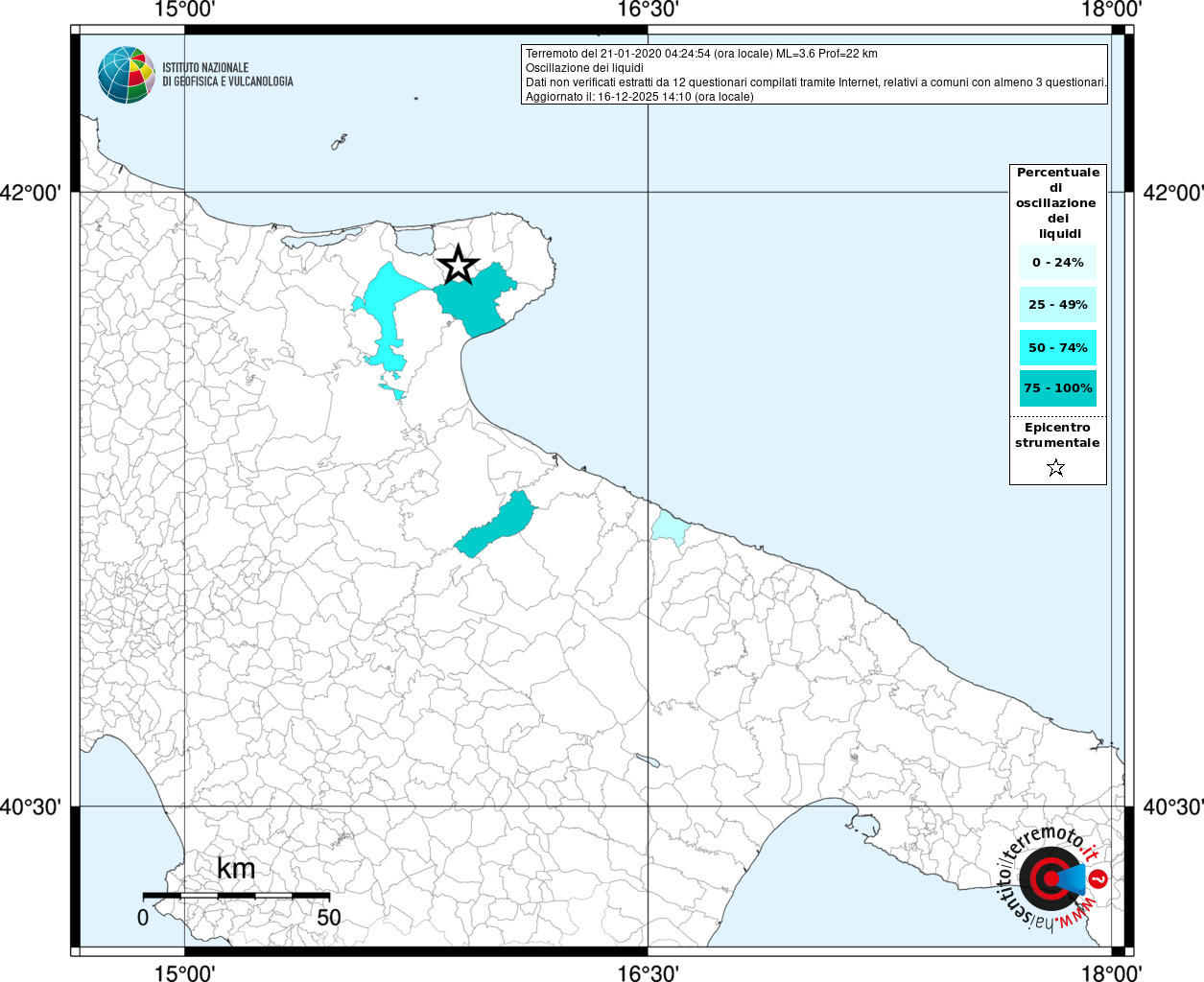The image size is (1204, 982).
Task: Click the bottom 16°30' longitude label
Action: point(648,972)
